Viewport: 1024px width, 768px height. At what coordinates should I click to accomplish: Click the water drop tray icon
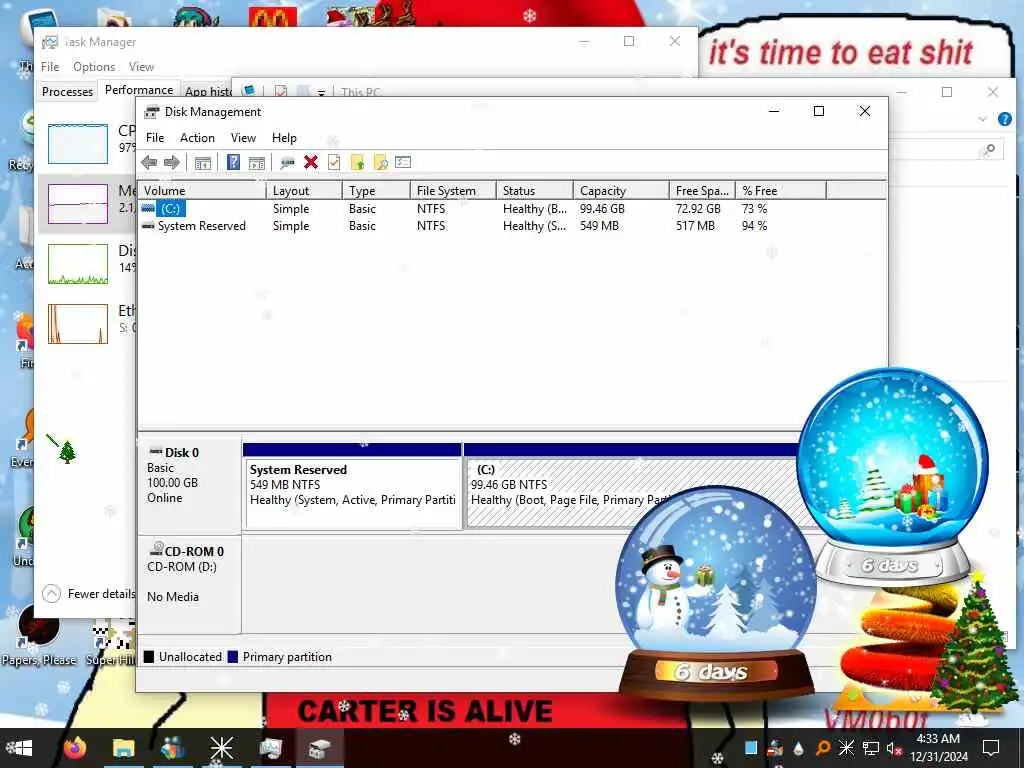798,748
